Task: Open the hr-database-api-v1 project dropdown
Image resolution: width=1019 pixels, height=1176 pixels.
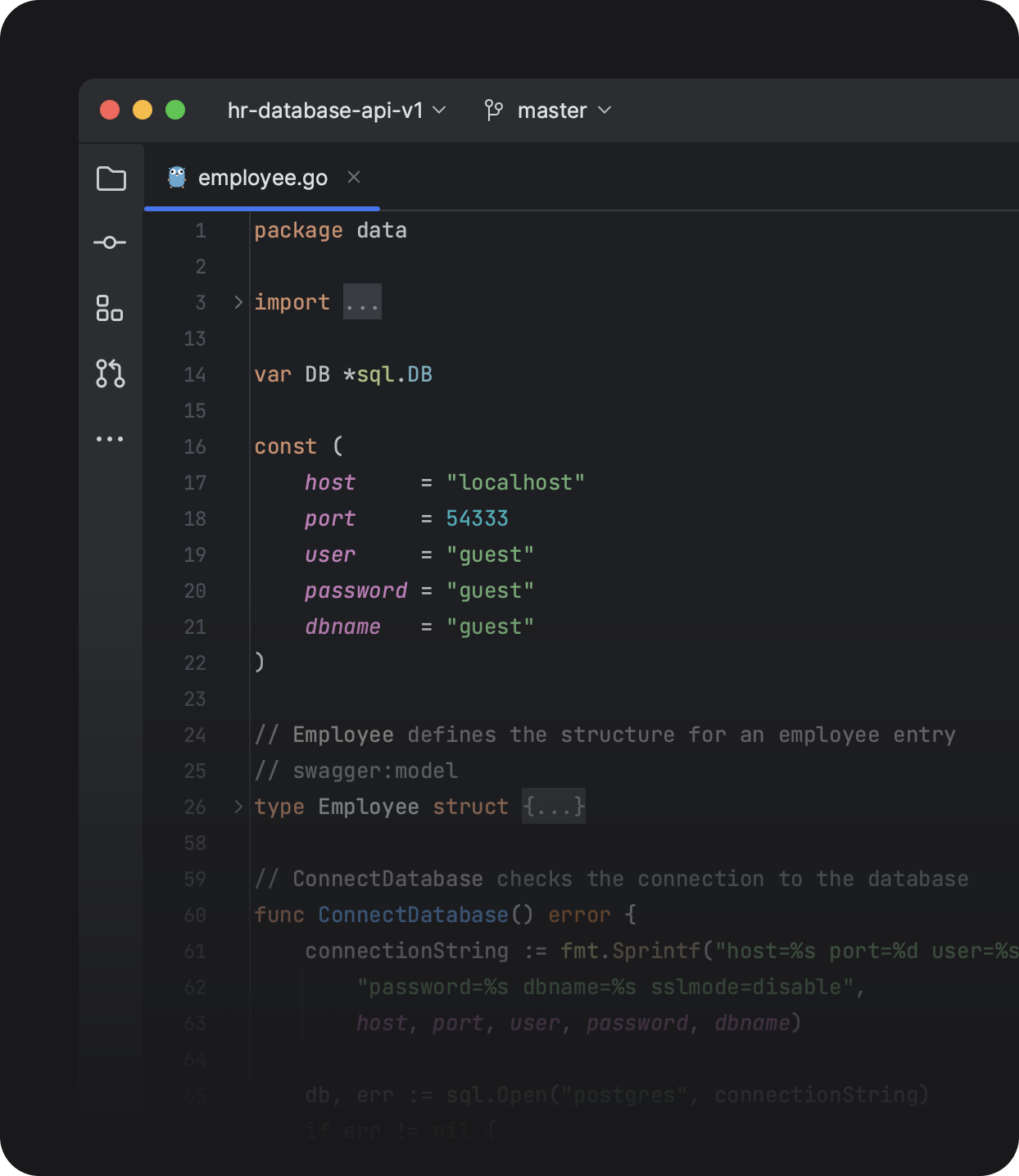Action: (336, 110)
